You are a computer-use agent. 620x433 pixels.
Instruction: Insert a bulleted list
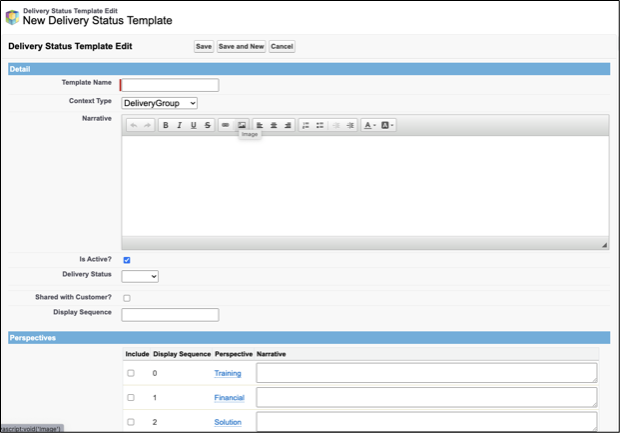(320, 125)
